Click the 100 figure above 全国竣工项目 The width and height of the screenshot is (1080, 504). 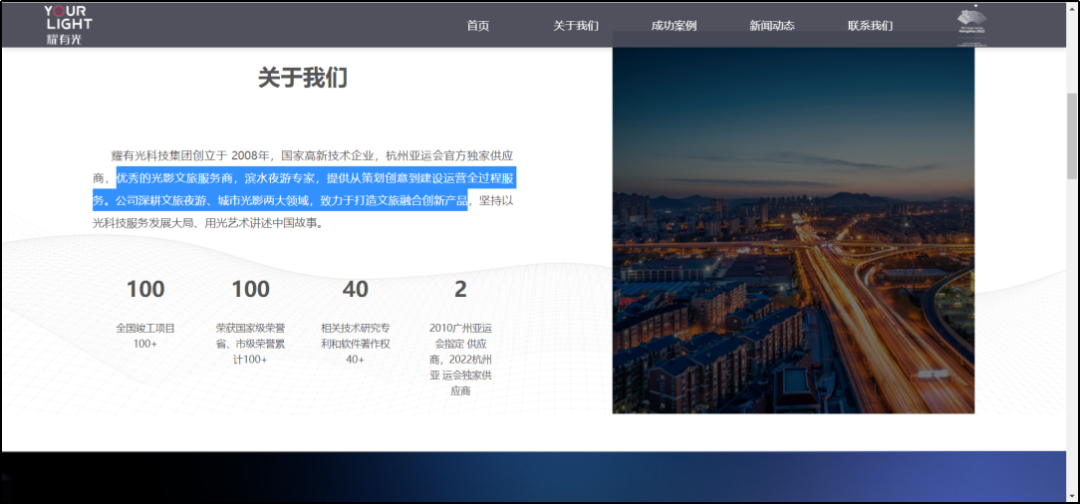point(145,290)
